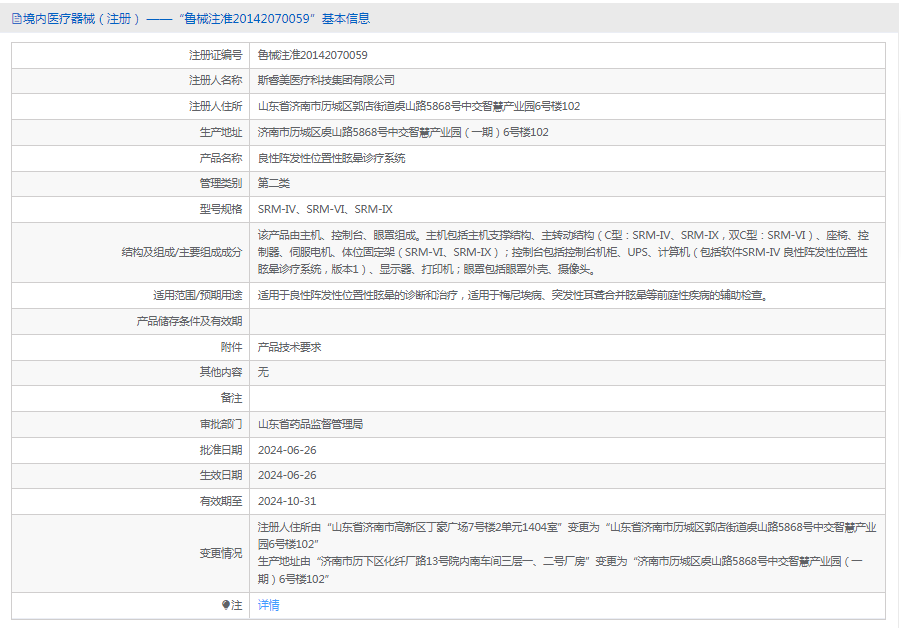Image resolution: width=901 pixels, height=628 pixels.
Task: Select management class value 第二类
Action: coord(274,183)
